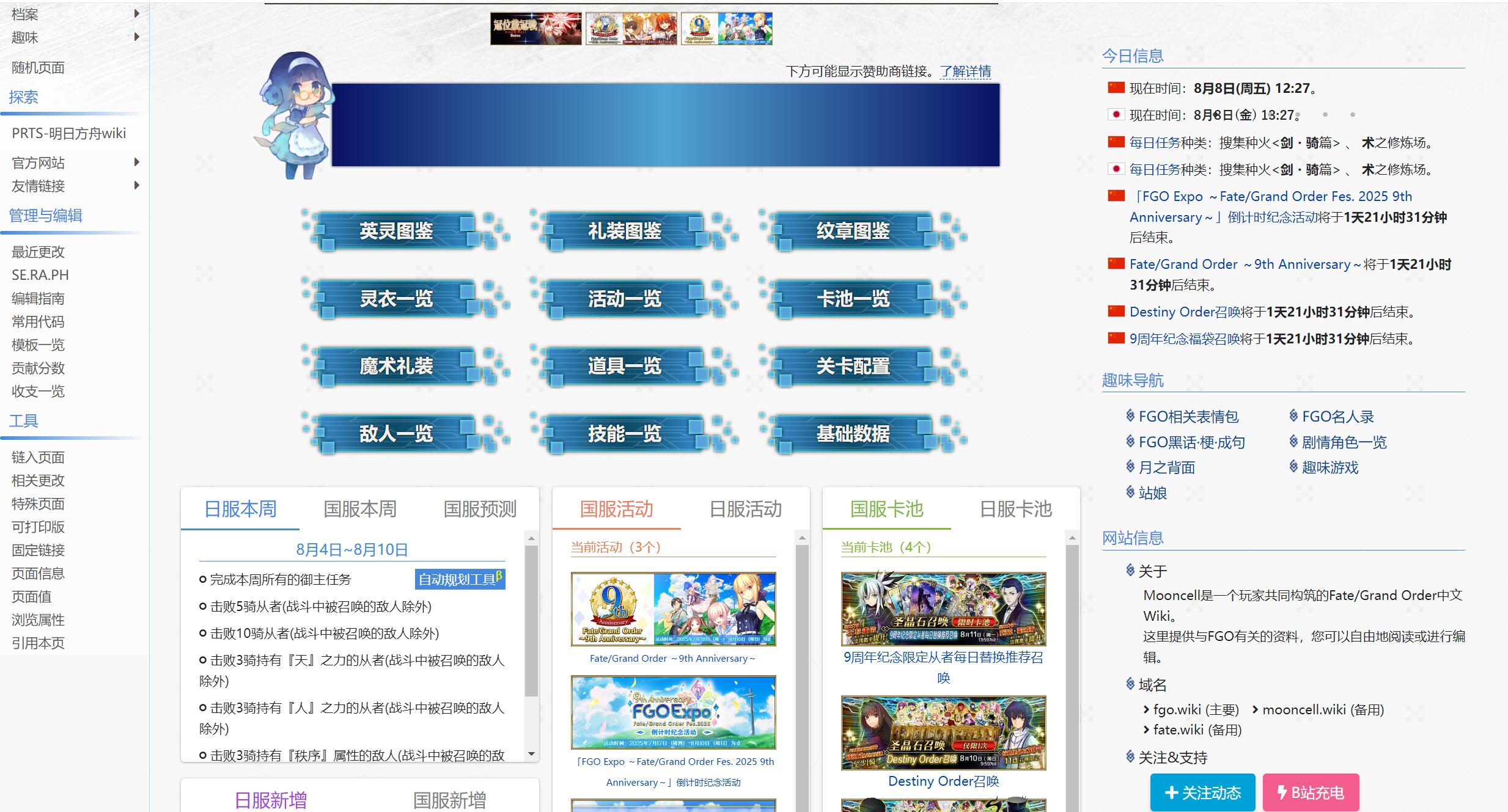The image size is (1508, 812).
Task: Switch to the 日服卡池 tab
Action: pos(1015,508)
